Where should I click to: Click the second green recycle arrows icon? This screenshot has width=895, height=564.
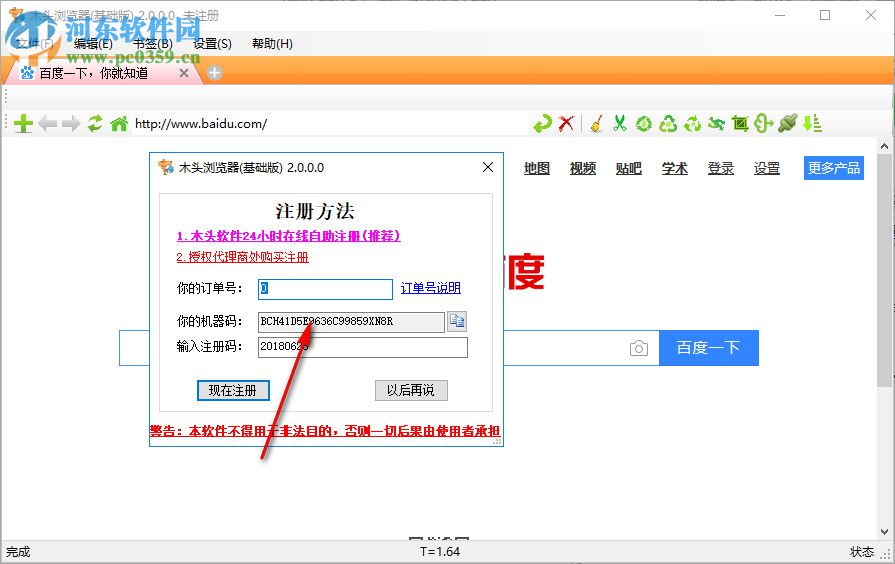coord(692,123)
